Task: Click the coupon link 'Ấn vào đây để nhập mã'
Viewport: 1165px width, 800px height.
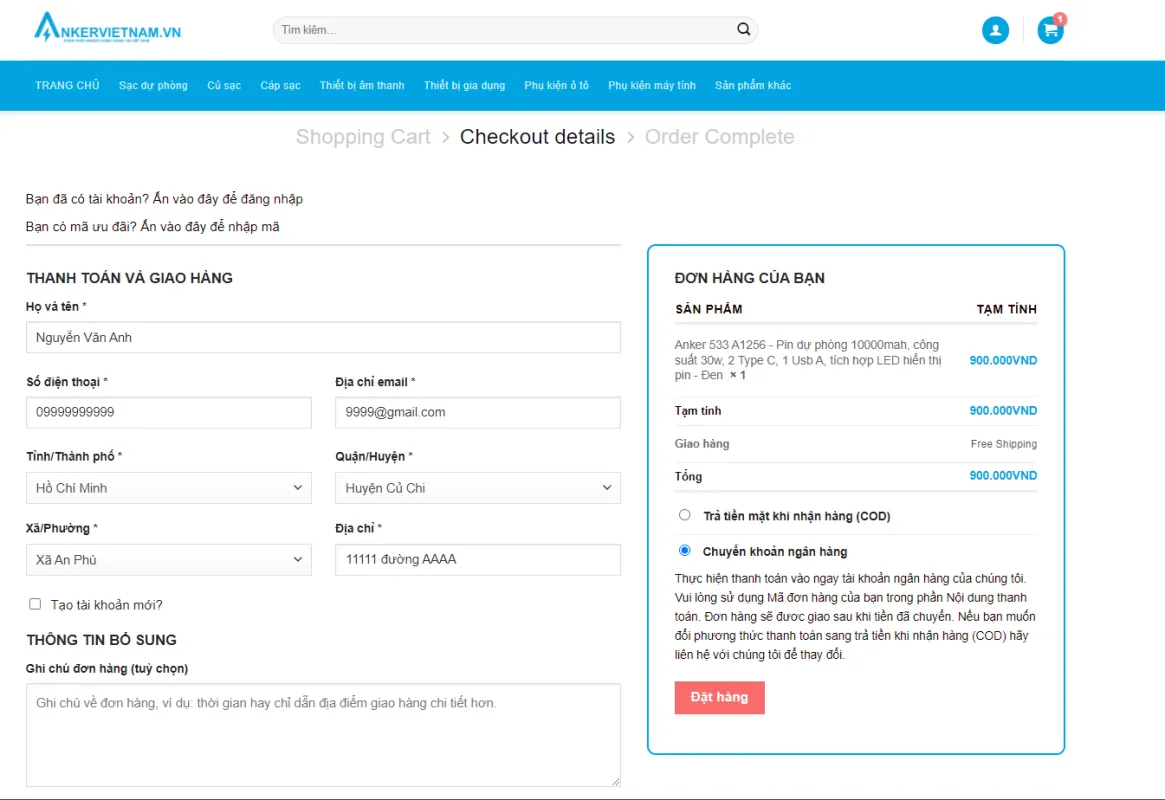Action: [x=210, y=227]
